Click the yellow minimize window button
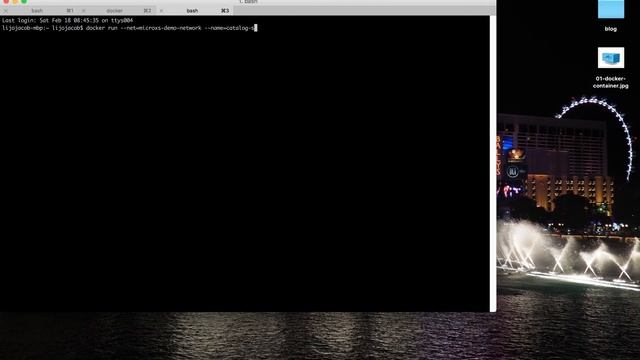The image size is (640, 360). coord(15,2)
